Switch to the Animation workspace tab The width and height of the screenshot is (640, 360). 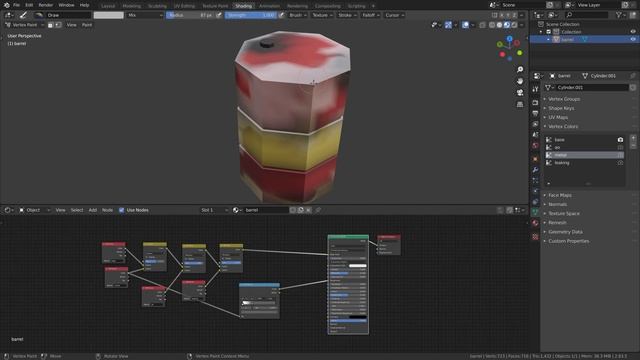click(x=269, y=6)
